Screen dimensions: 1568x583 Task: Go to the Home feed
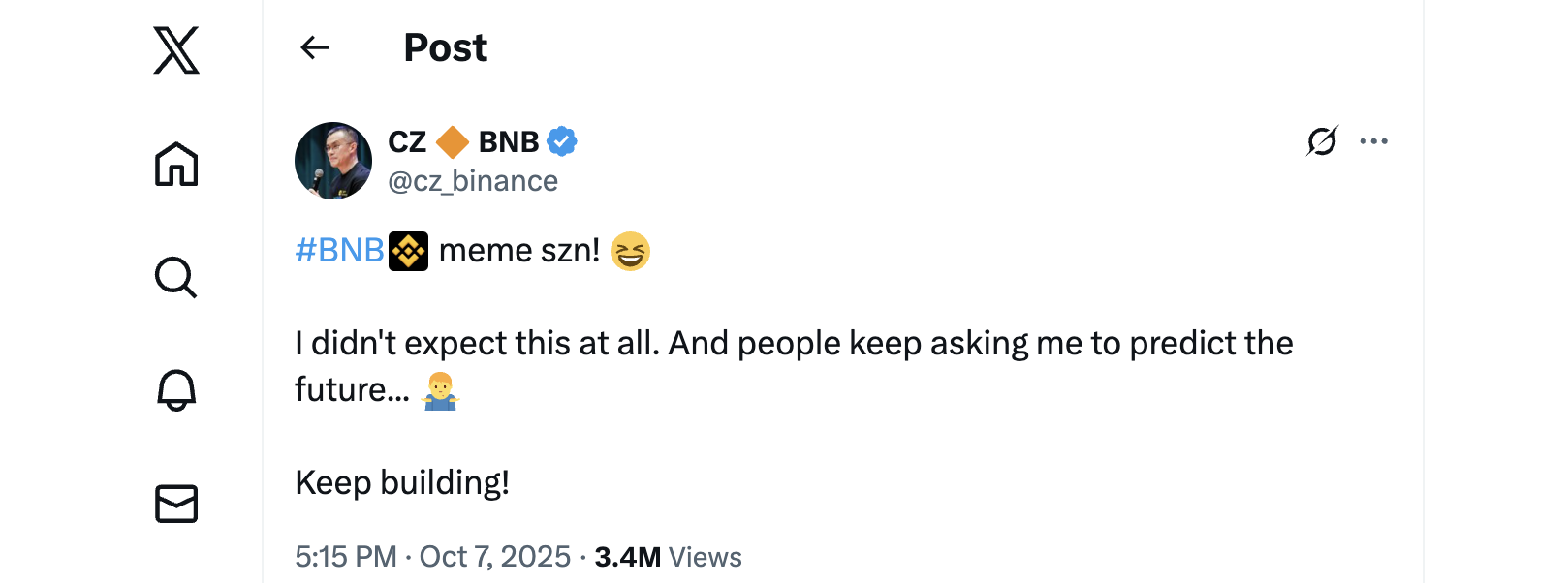176,164
